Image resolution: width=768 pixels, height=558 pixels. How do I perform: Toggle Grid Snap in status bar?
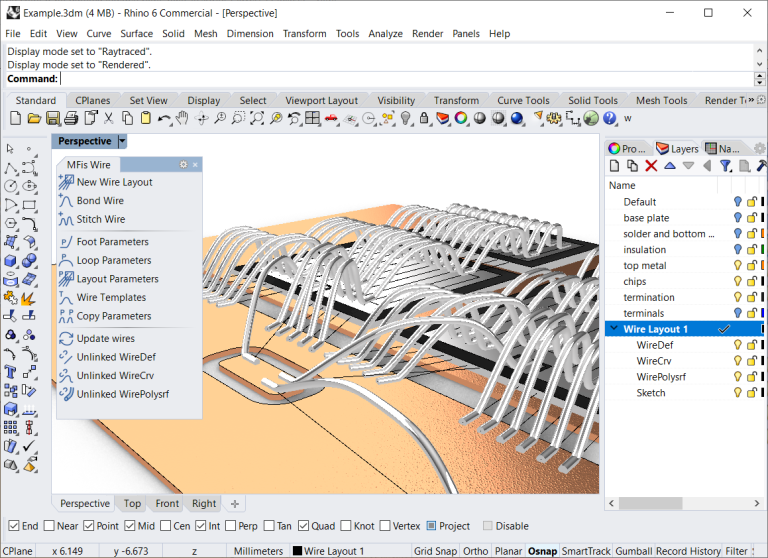[435, 551]
